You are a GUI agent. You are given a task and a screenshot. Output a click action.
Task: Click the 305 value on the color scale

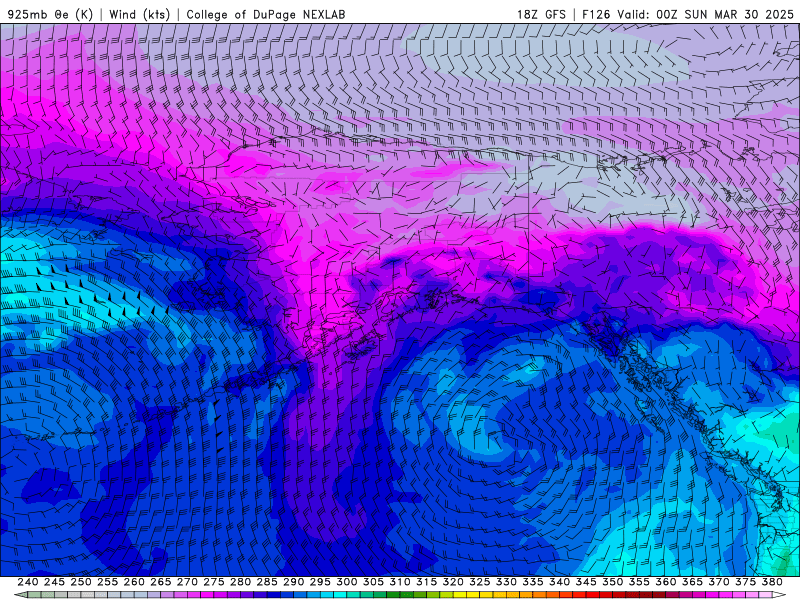pos(373,582)
